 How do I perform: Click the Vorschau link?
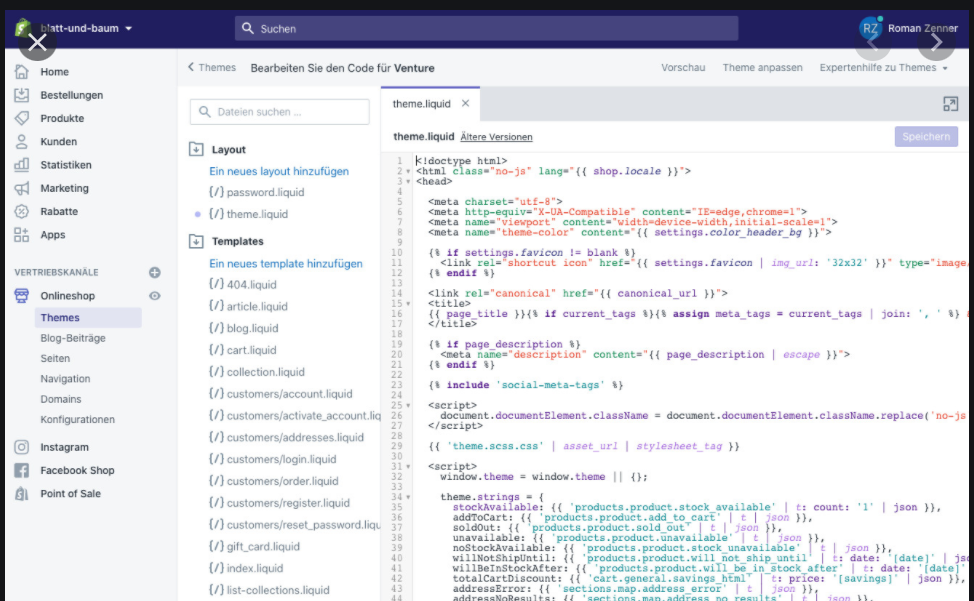point(683,67)
